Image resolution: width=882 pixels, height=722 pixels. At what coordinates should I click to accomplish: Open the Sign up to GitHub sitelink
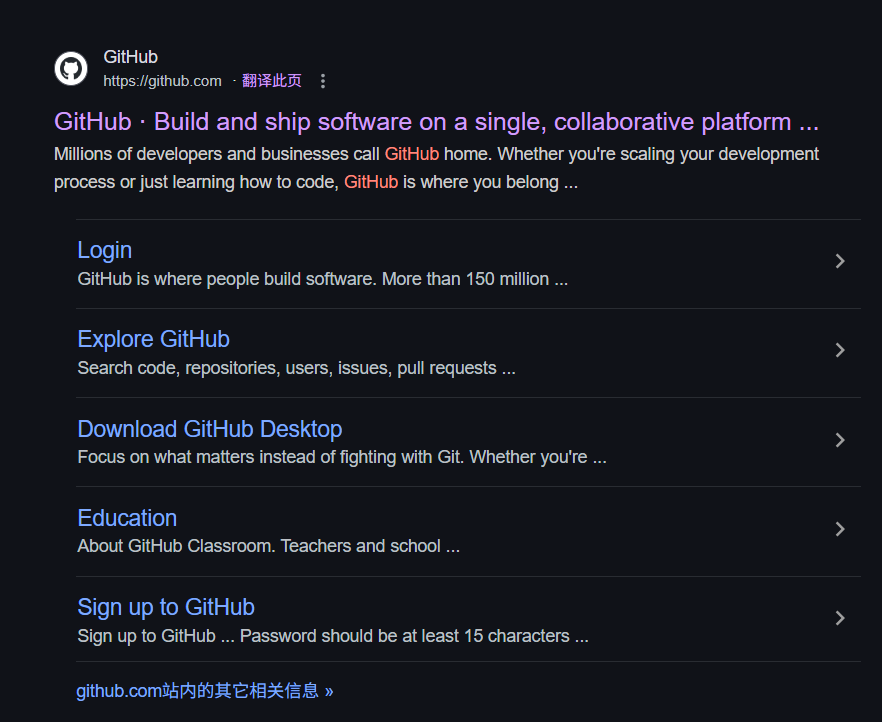[x=166, y=607]
